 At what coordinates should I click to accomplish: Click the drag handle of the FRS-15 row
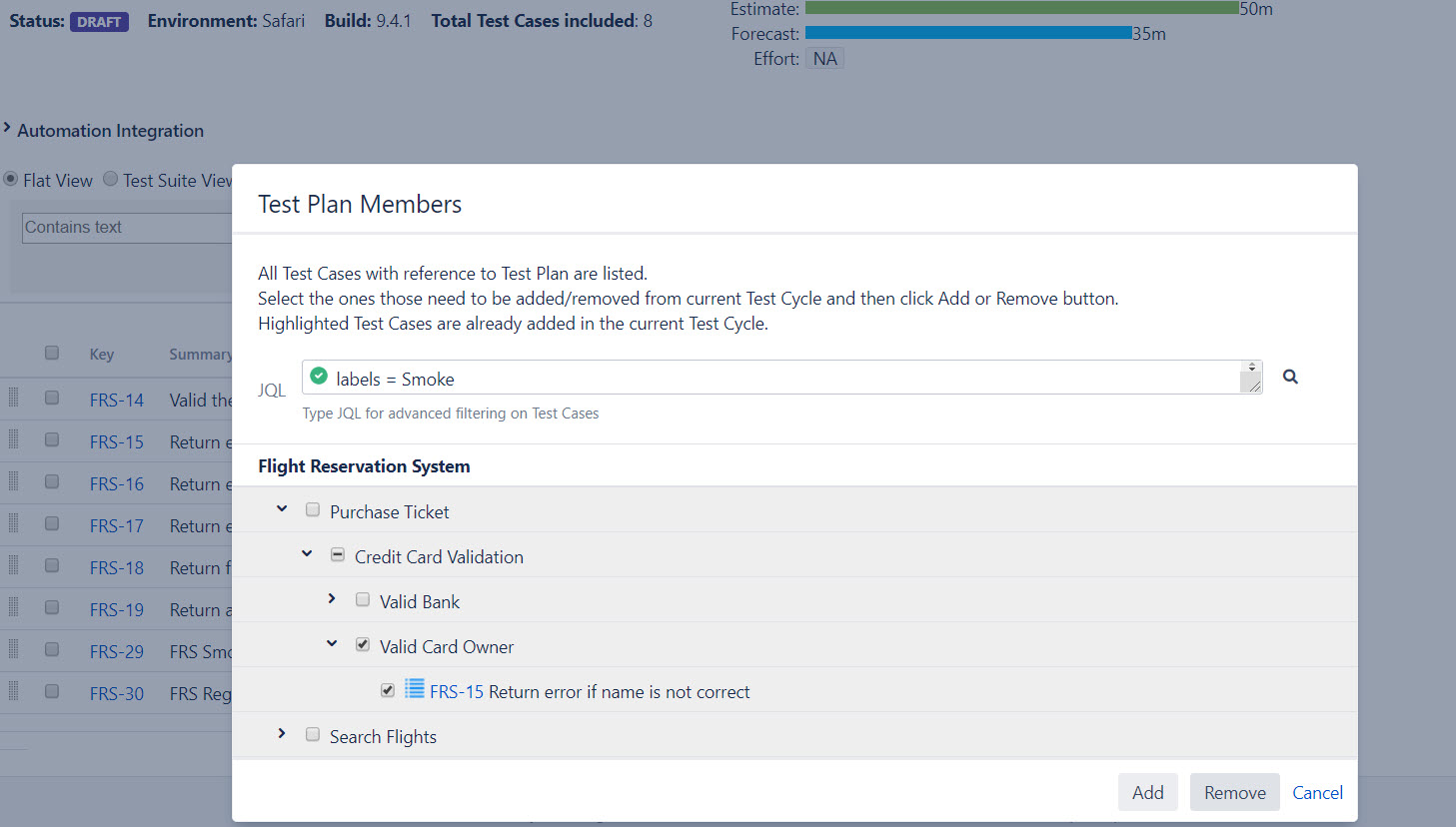coord(14,439)
